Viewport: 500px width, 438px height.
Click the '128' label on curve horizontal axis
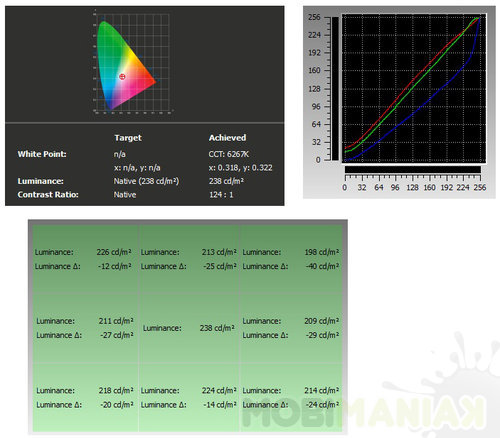click(412, 188)
